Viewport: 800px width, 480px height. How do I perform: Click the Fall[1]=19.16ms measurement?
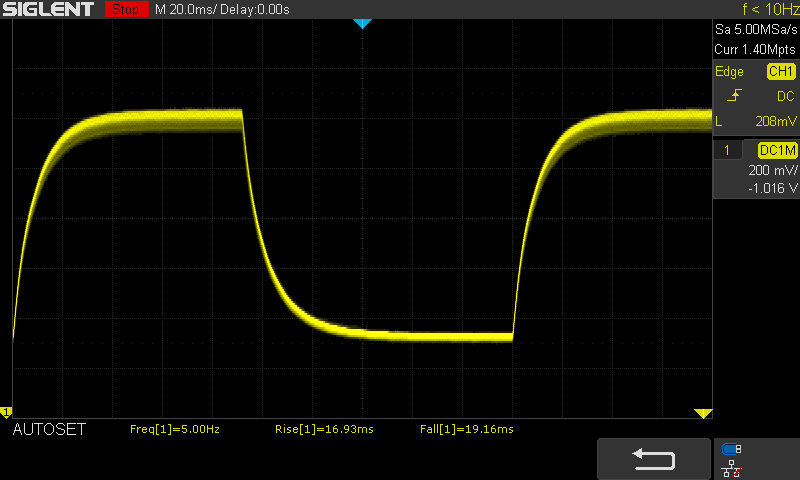point(467,430)
